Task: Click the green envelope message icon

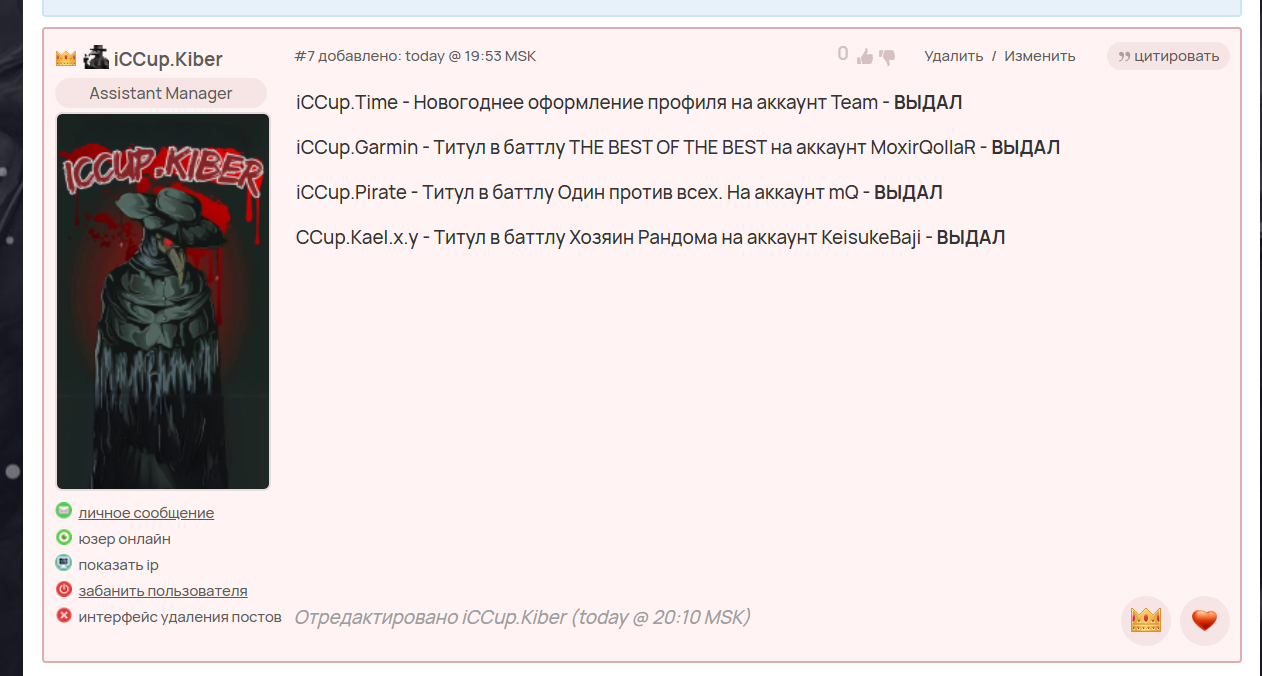Action: coord(64,511)
